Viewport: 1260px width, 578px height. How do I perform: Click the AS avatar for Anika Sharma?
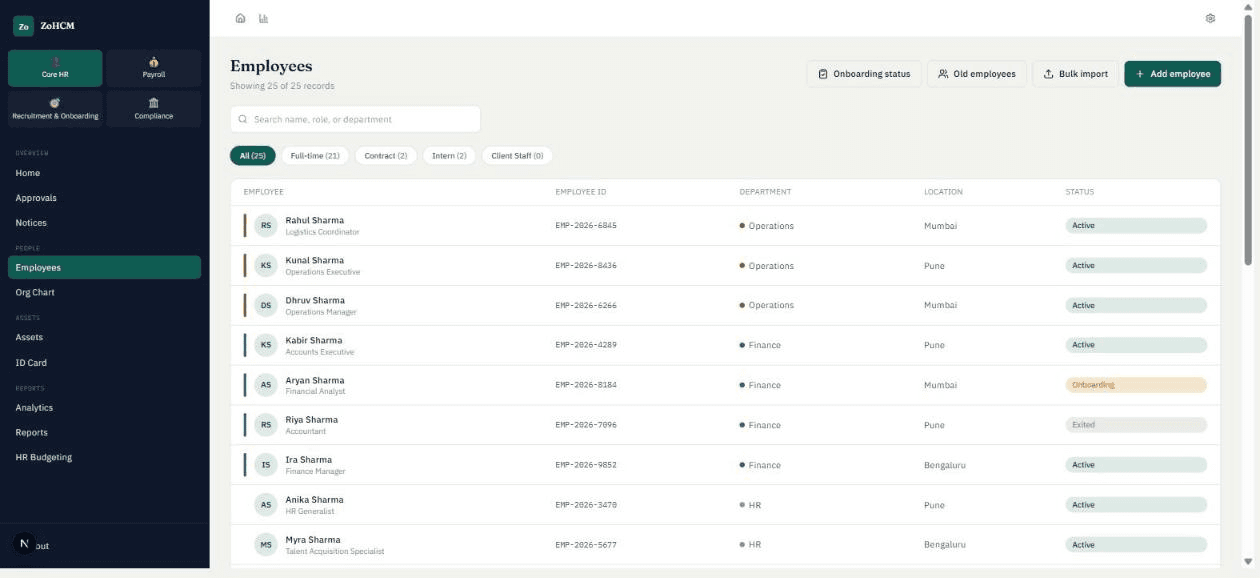click(x=266, y=505)
